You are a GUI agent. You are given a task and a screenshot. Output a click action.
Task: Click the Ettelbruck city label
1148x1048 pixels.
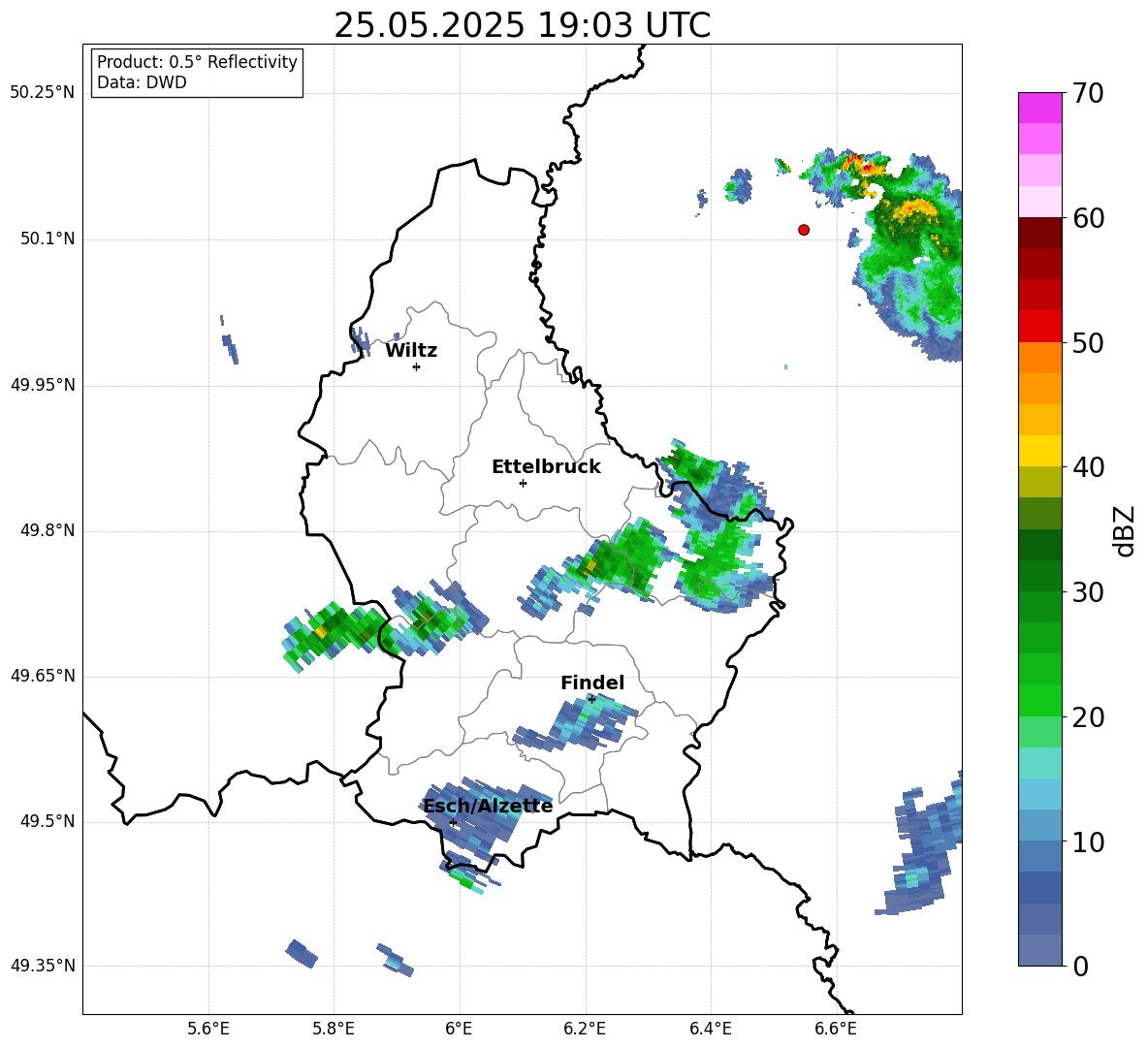click(x=546, y=467)
